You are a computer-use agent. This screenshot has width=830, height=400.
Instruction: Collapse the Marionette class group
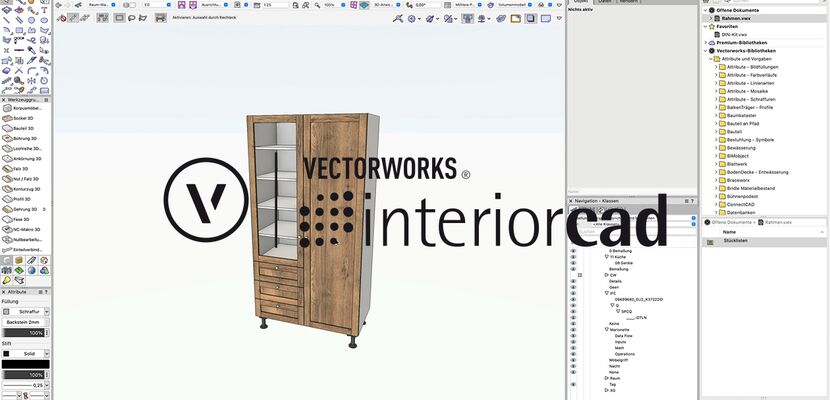click(x=607, y=330)
